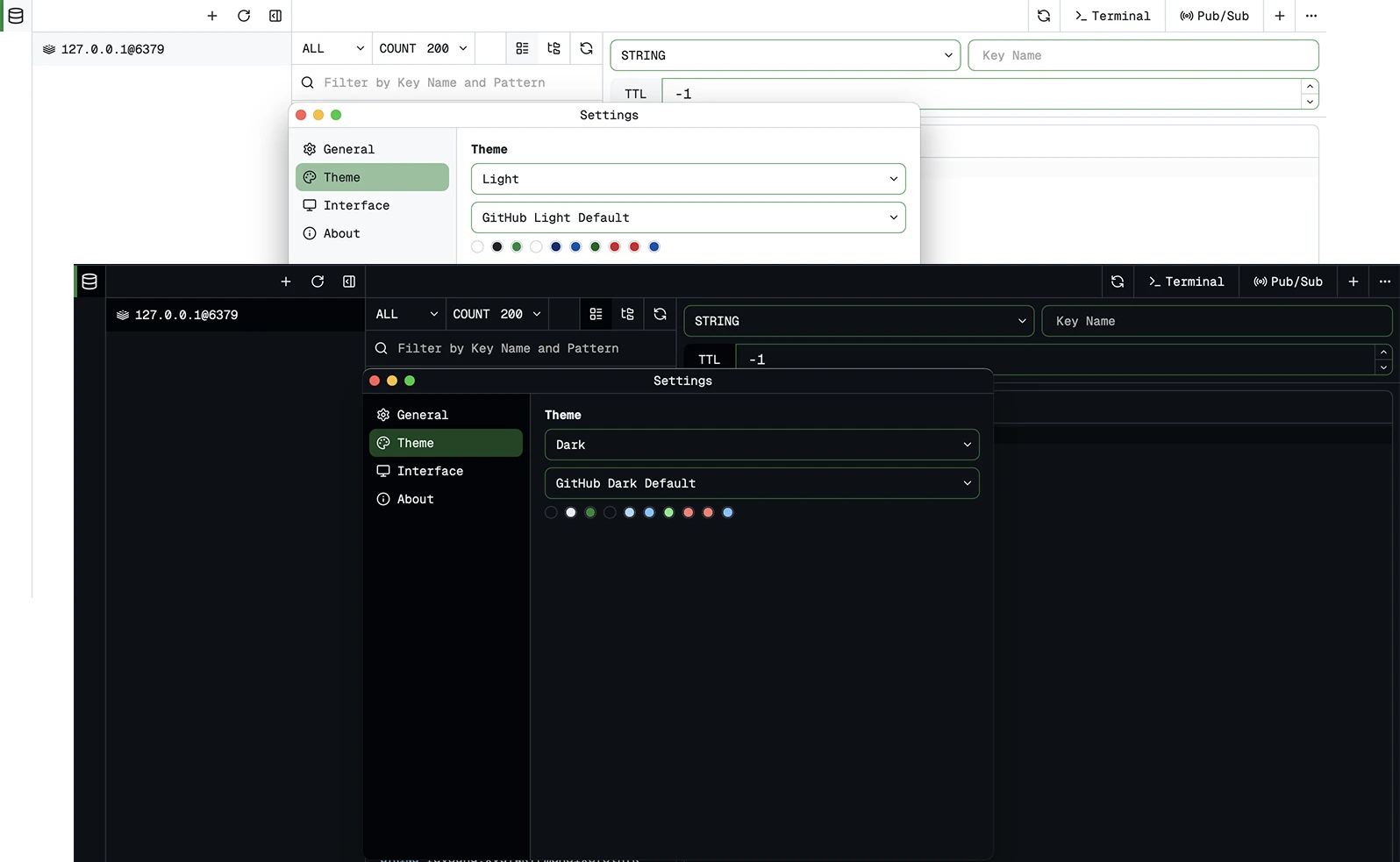This screenshot has width=1400, height=862.
Task: Open COUNT 200 dropdown in light window
Action: [x=424, y=48]
